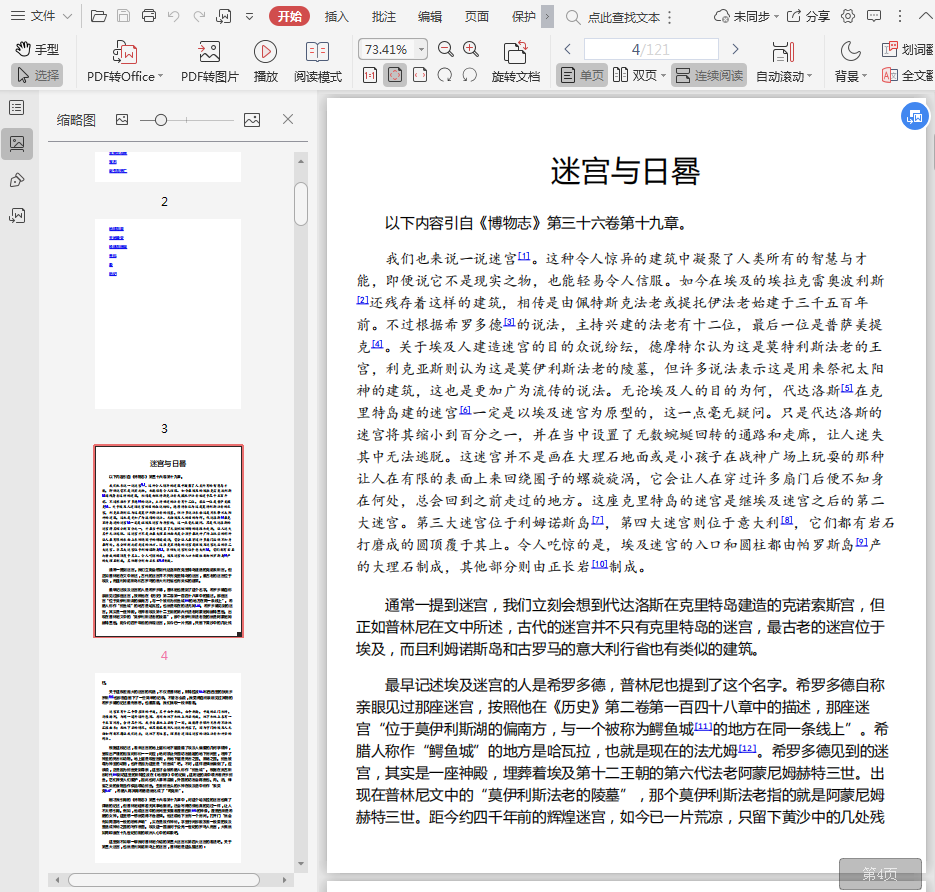The image size is (935, 892).
Task: Toggle 阅读模式 reading mode
Action: [x=318, y=61]
